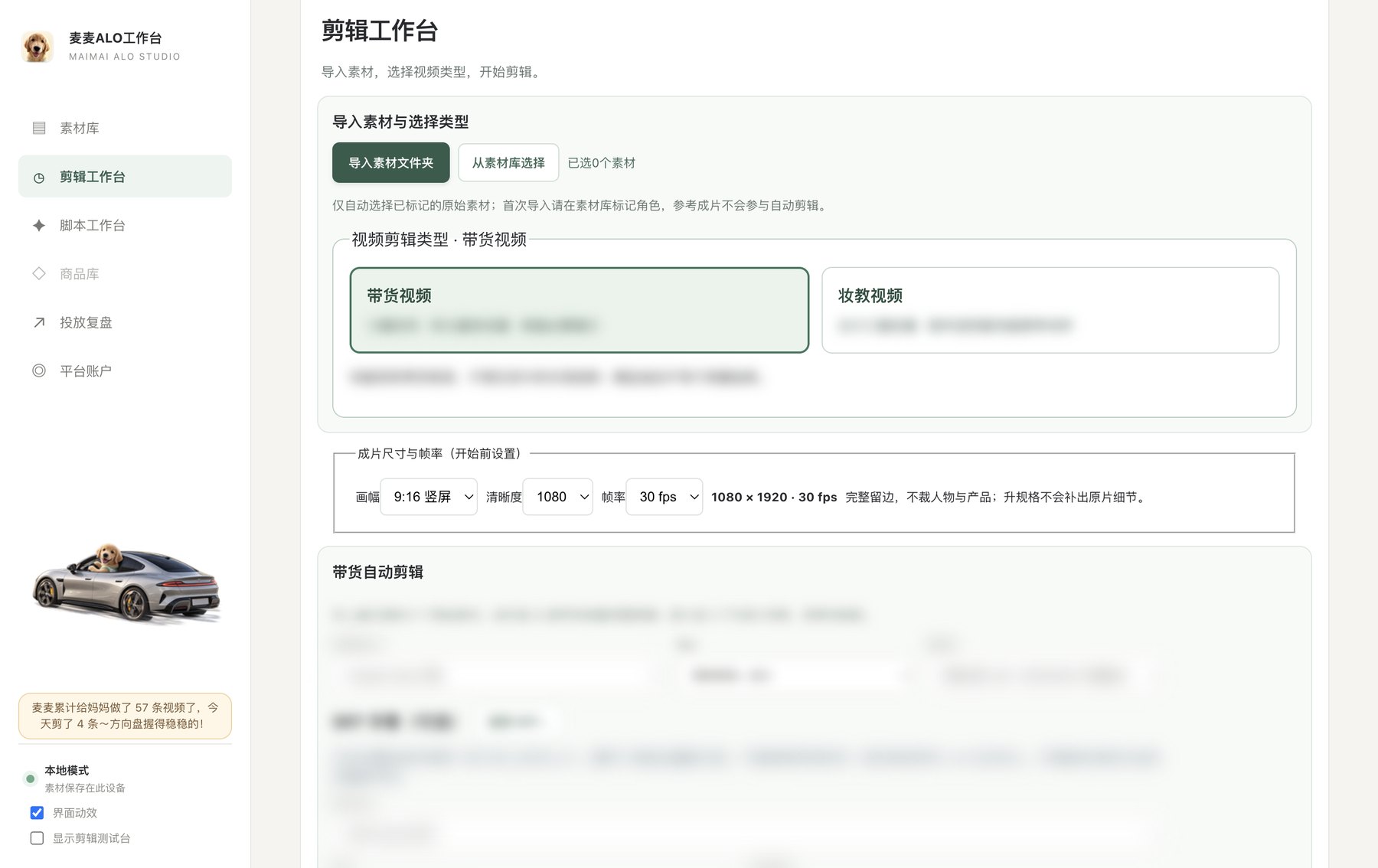This screenshot has width=1378, height=868.
Task: Choose the 妆教视频 type card
Action: (1050, 310)
